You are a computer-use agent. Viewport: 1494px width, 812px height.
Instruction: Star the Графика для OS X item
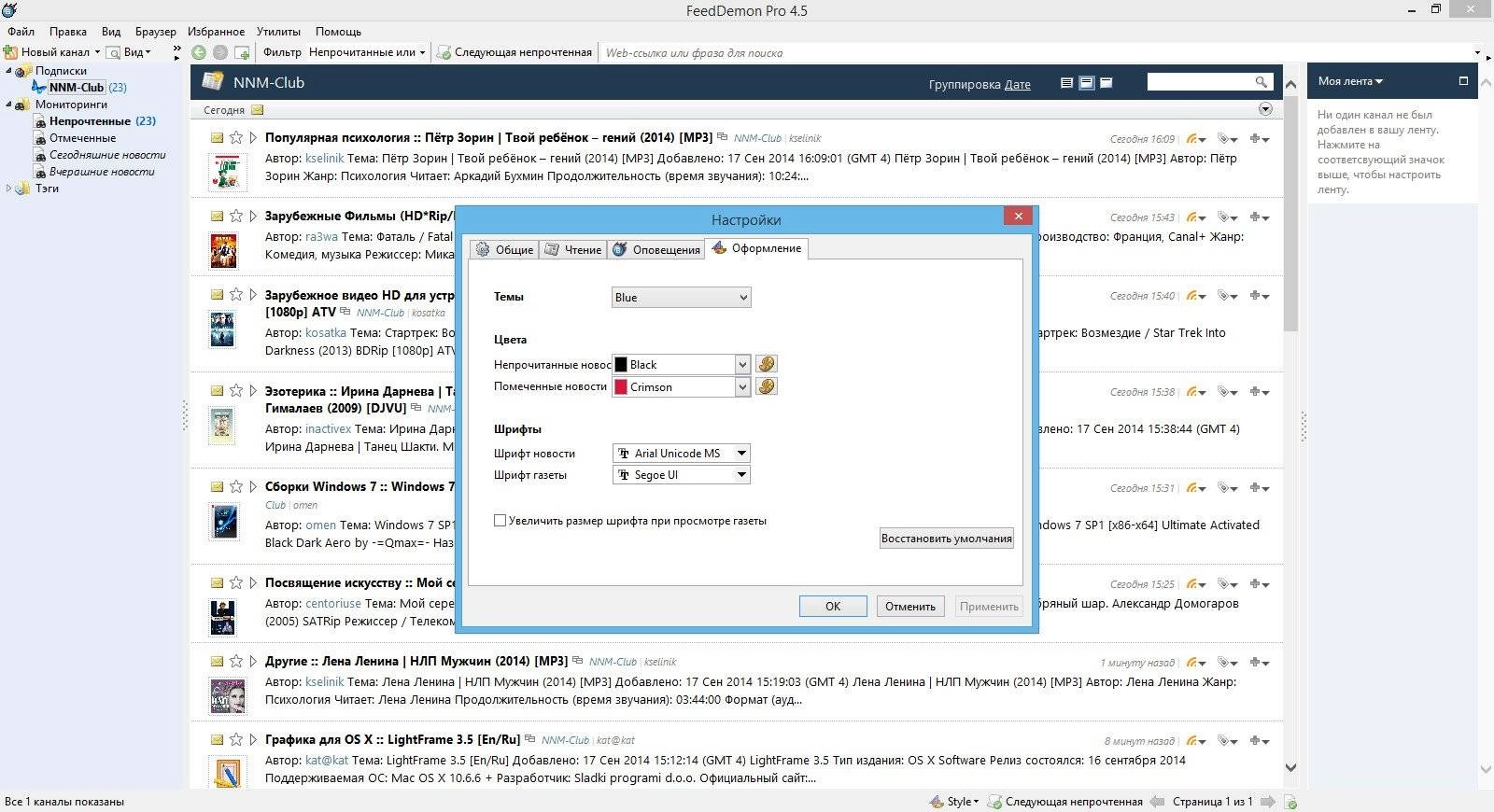(x=236, y=739)
